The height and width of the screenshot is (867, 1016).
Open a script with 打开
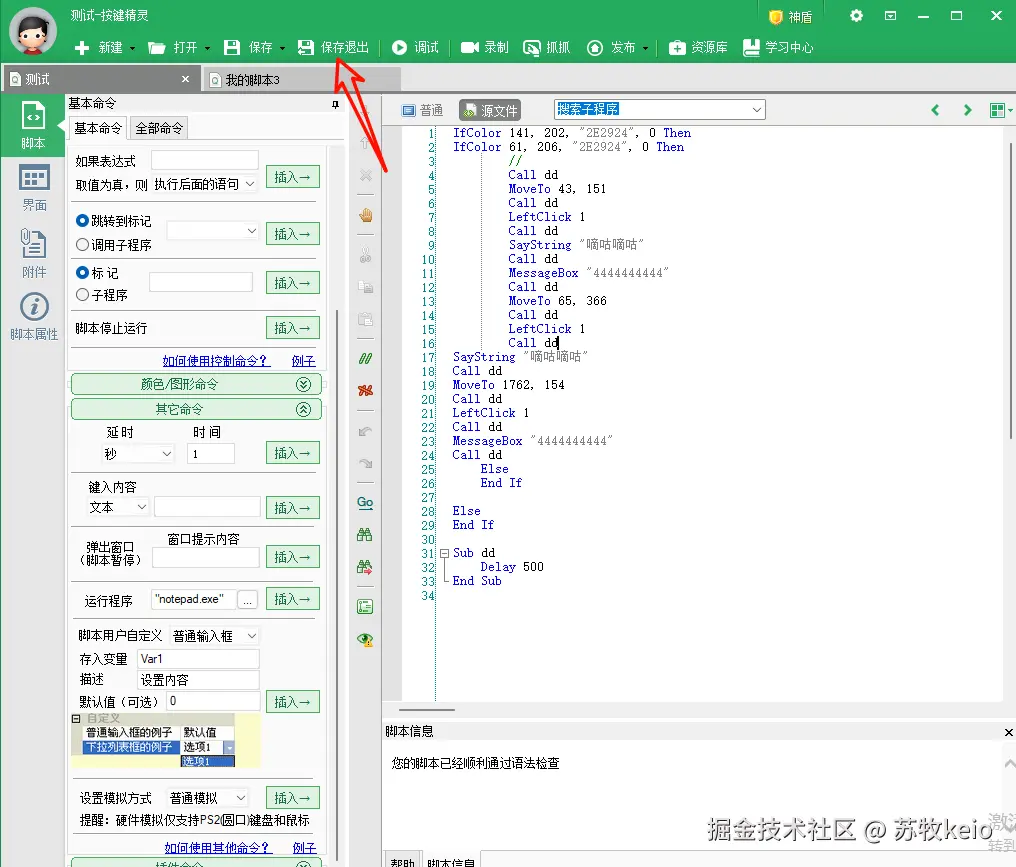pyautogui.click(x=172, y=48)
